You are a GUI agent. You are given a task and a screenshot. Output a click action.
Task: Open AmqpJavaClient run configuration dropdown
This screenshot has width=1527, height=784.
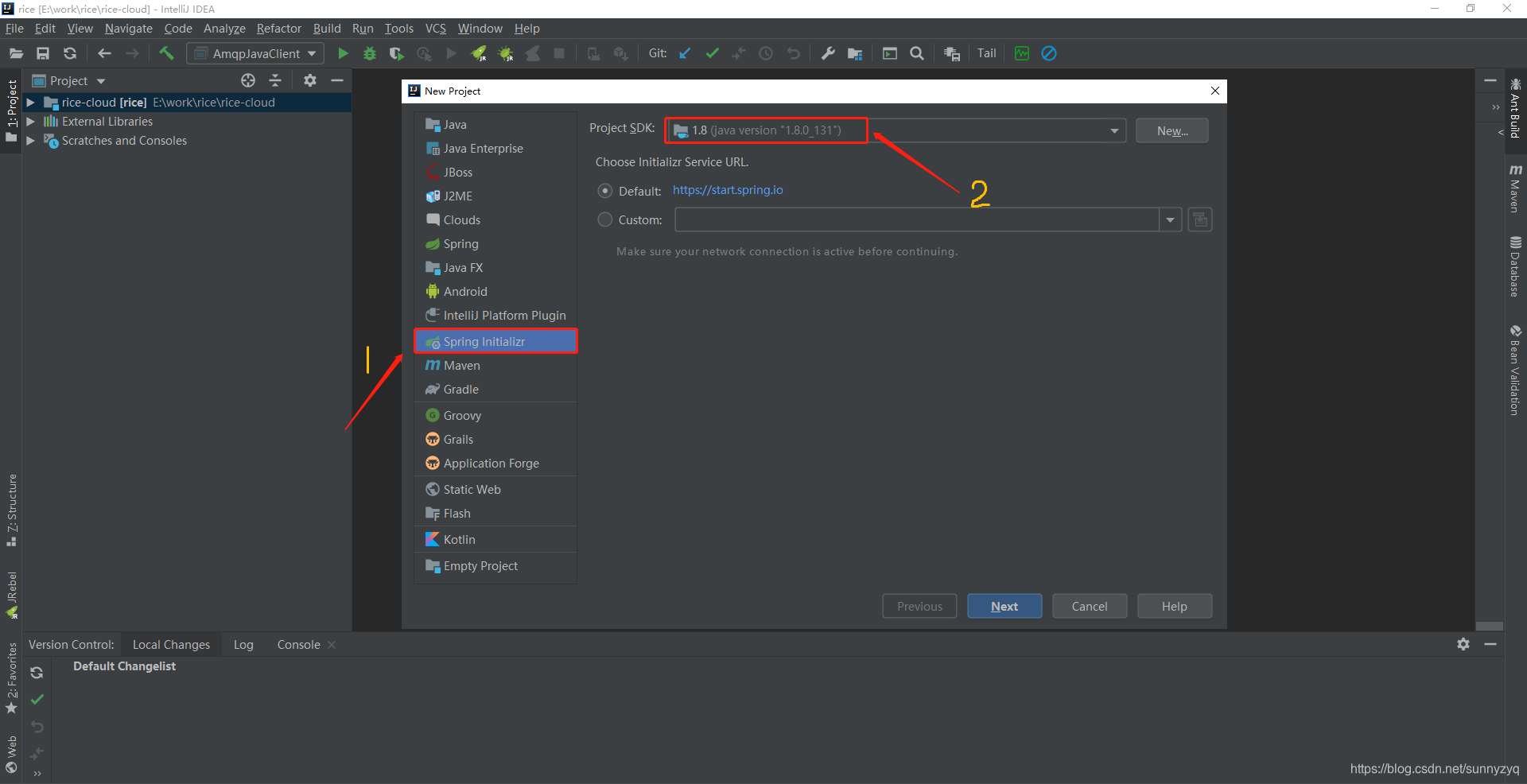256,53
